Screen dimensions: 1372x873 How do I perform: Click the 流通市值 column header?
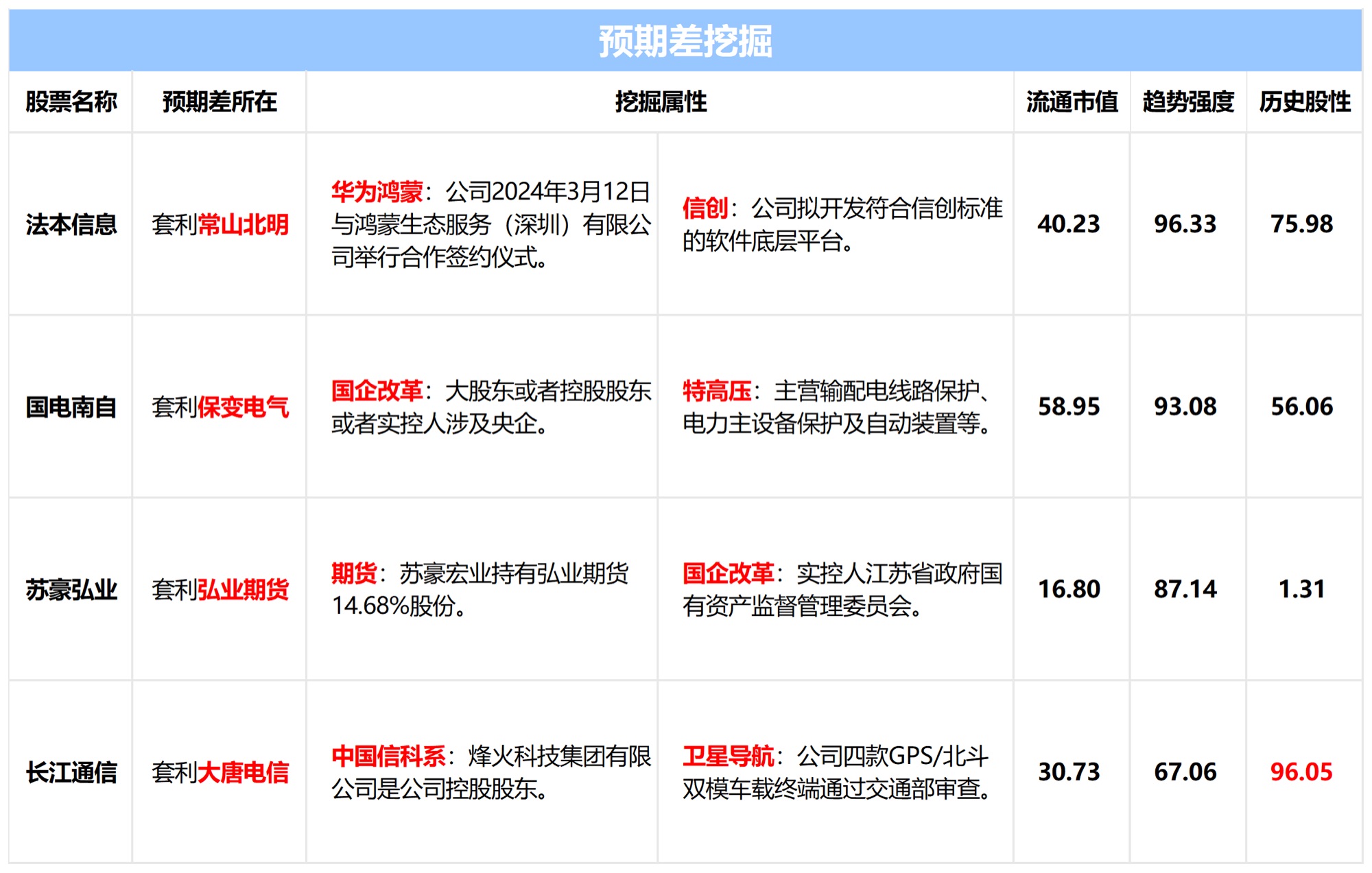pos(1072,101)
